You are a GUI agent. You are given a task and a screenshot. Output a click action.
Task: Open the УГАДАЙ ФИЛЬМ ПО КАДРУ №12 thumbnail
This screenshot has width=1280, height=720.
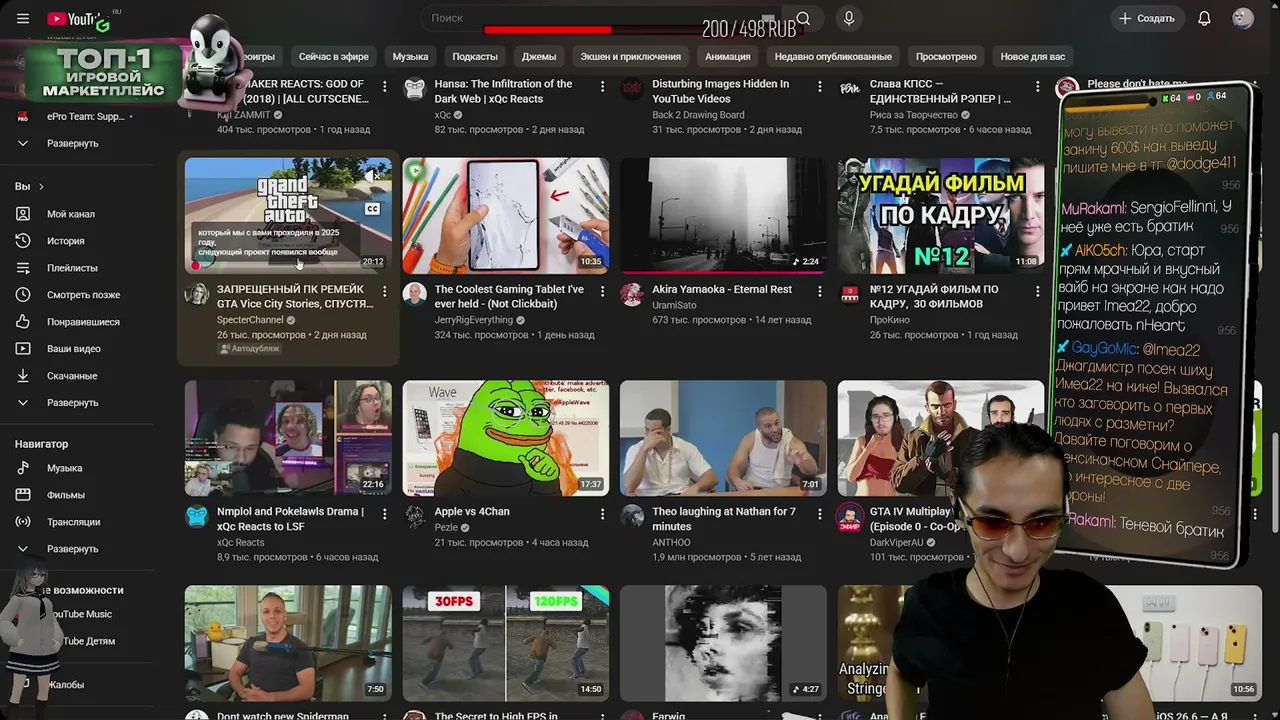click(x=941, y=216)
